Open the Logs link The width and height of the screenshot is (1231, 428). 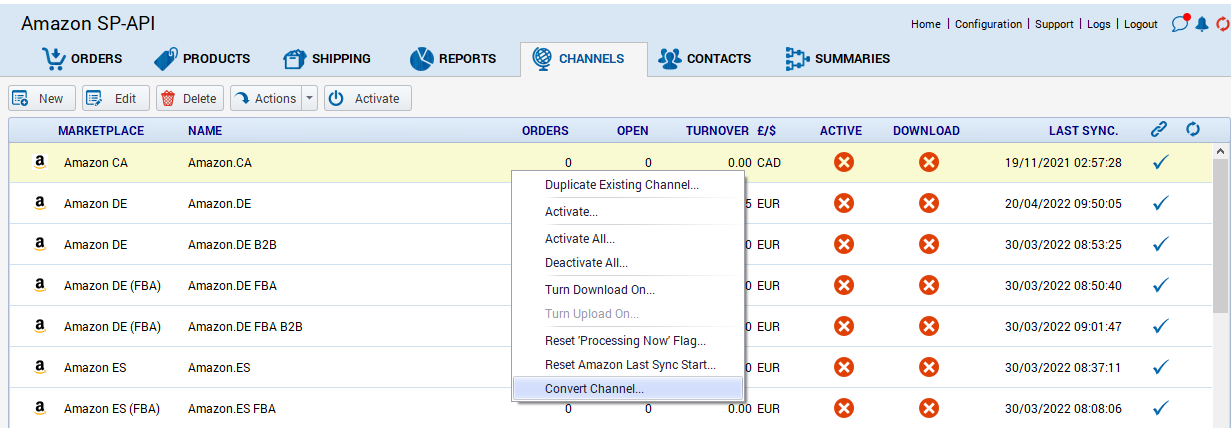[x=1098, y=24]
